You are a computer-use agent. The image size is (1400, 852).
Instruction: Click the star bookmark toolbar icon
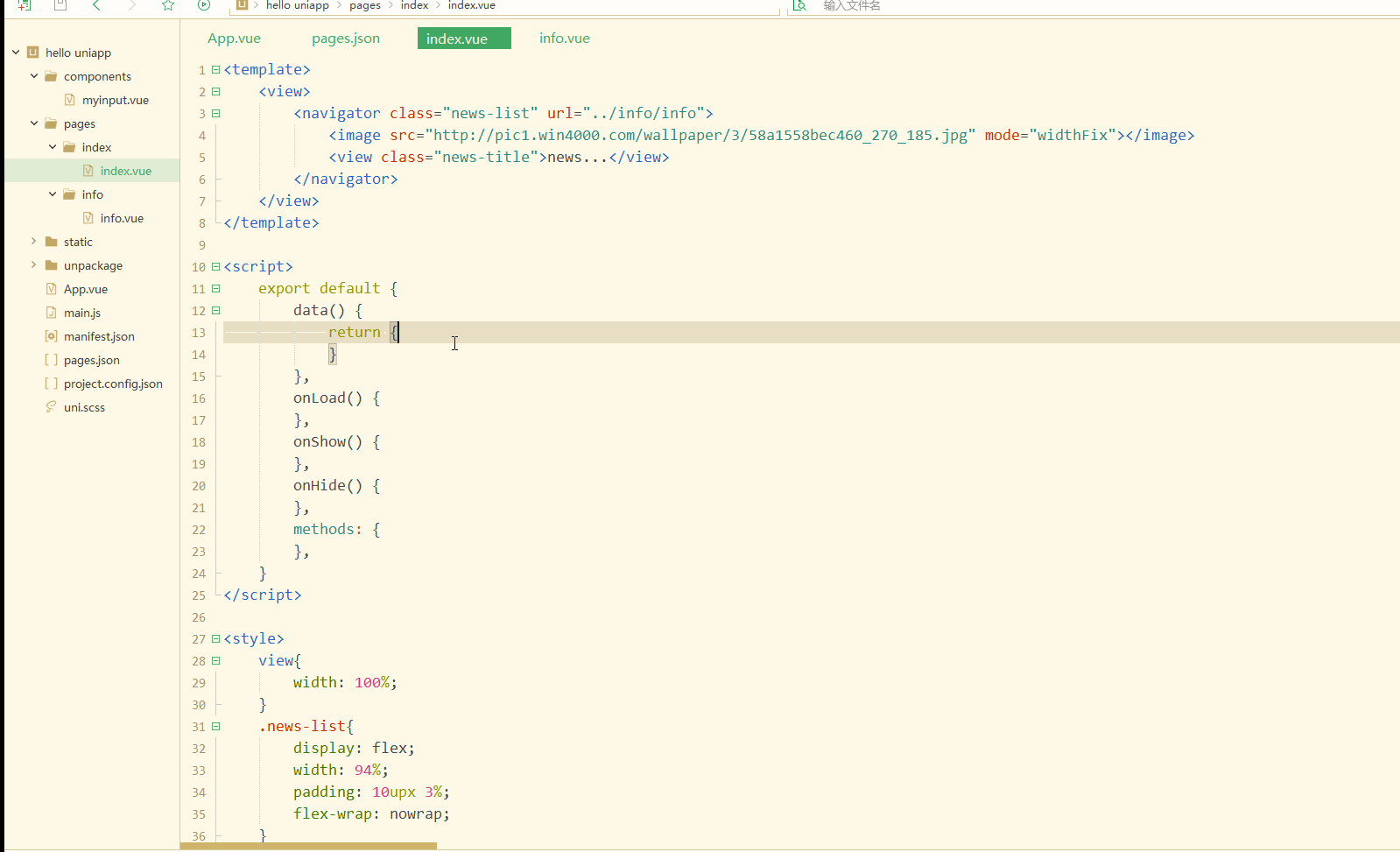(x=168, y=5)
